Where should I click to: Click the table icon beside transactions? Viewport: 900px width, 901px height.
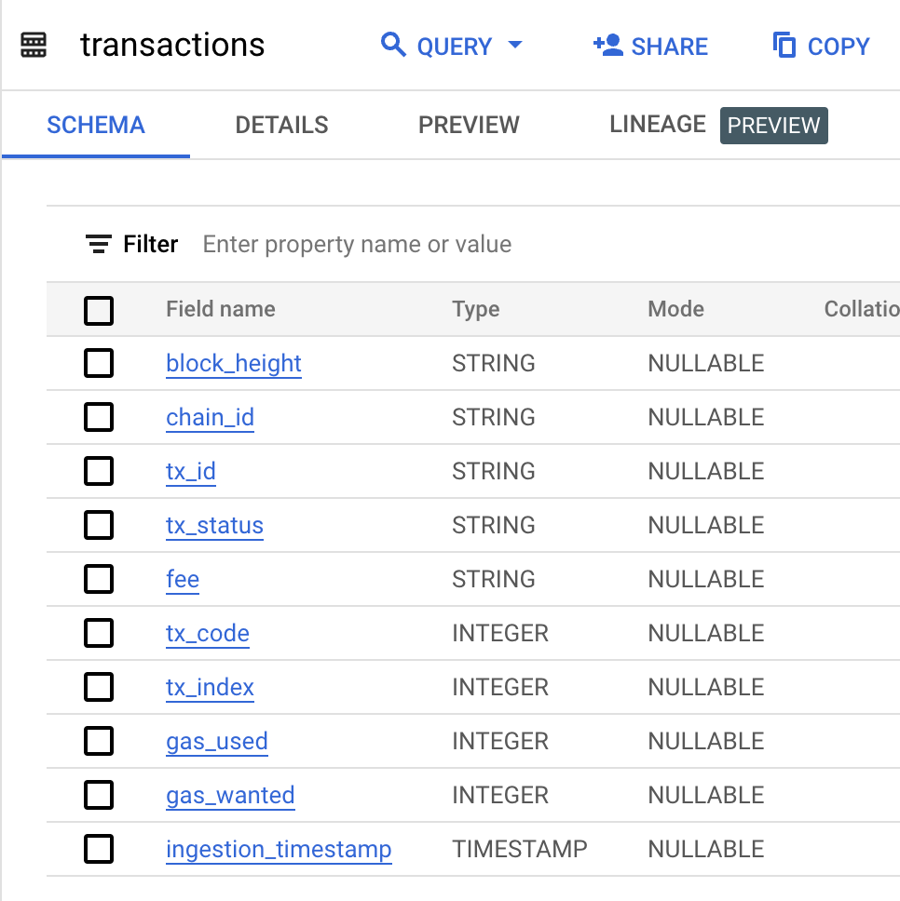(34, 45)
